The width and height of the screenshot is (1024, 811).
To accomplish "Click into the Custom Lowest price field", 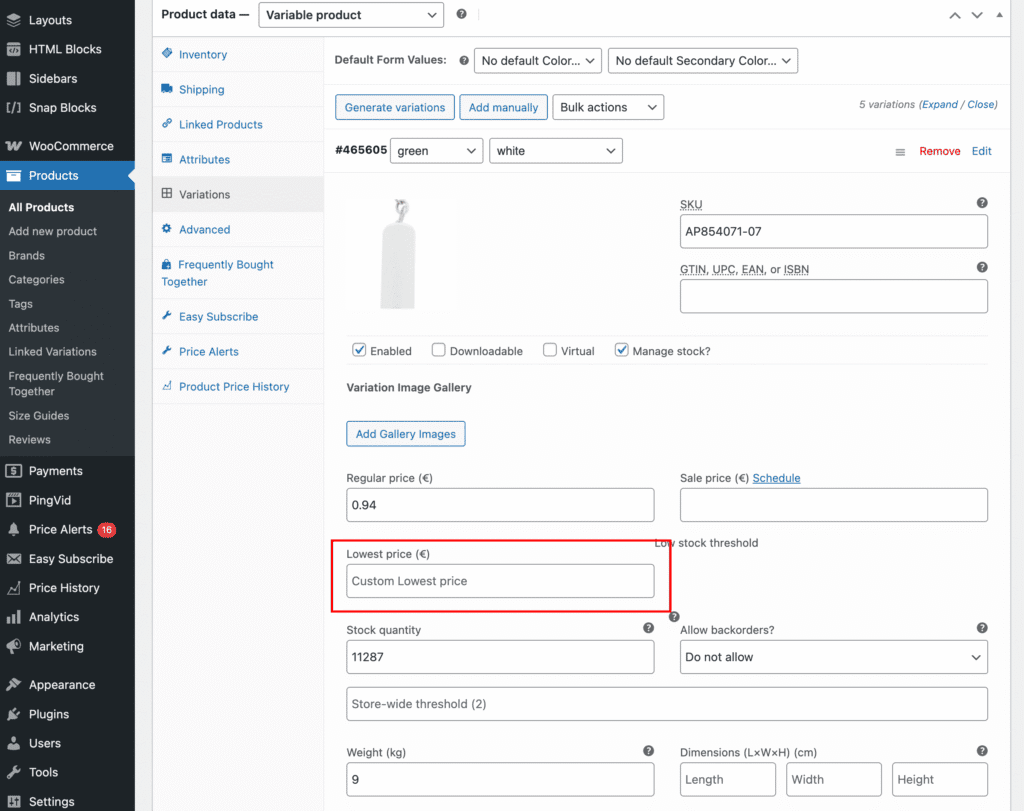I will (500, 581).
